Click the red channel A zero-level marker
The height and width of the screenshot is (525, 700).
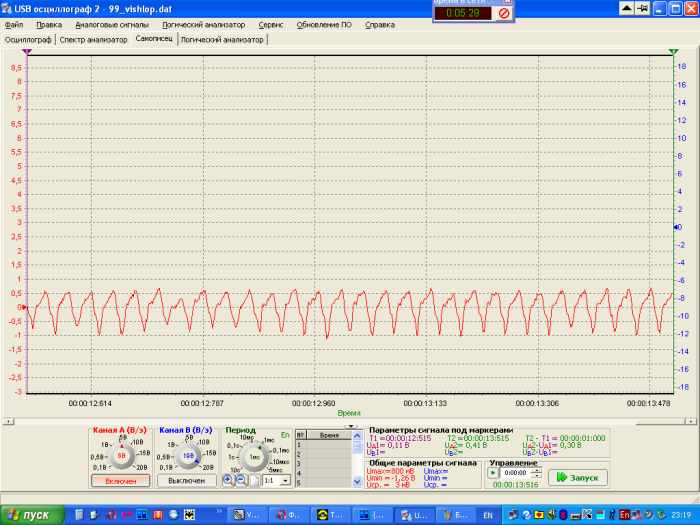pos(24,307)
